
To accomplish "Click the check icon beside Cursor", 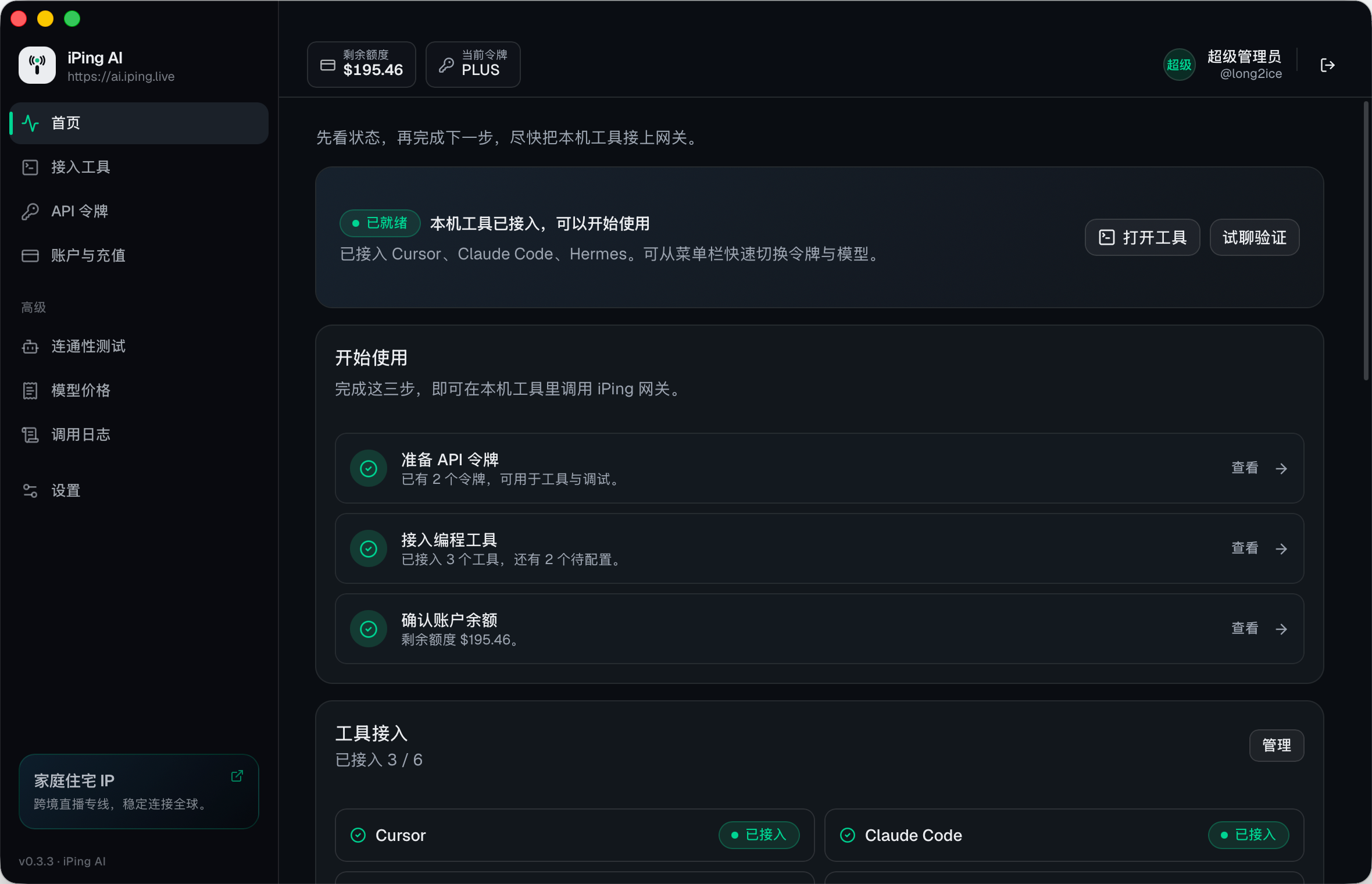I will click(x=358, y=835).
